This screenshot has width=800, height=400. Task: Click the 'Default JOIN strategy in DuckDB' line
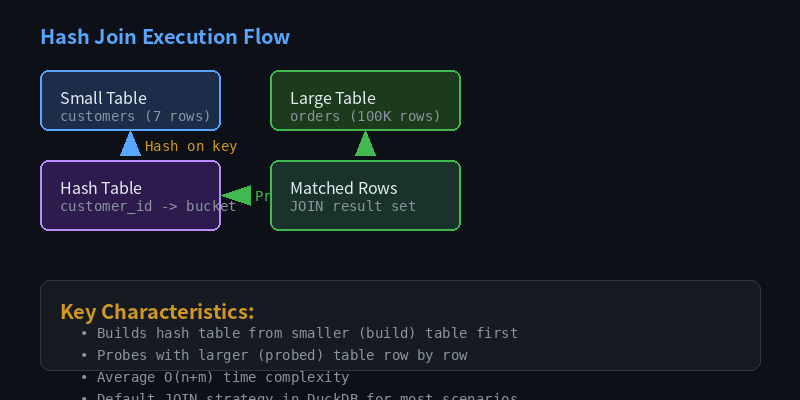click(307, 396)
